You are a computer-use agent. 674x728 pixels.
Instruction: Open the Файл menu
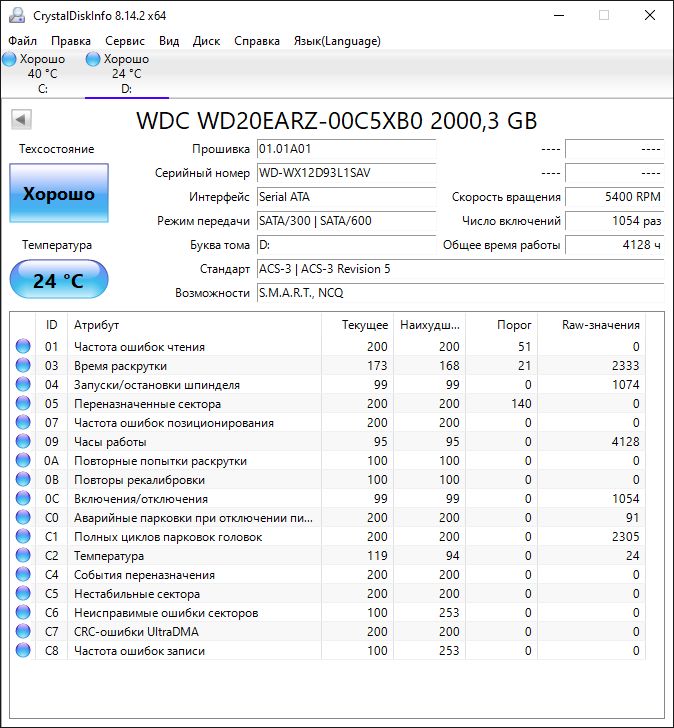click(23, 41)
